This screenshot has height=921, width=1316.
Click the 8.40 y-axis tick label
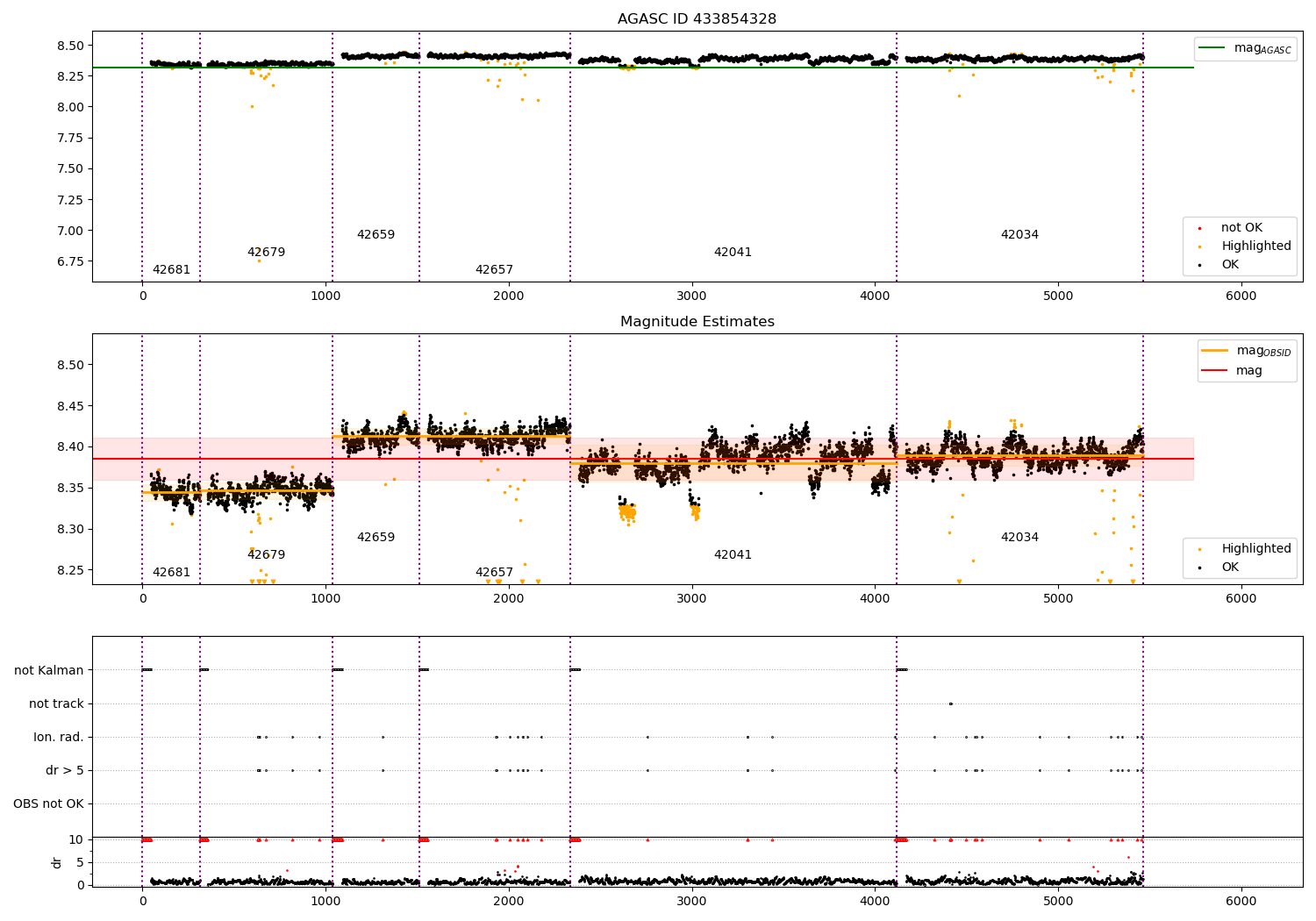point(71,446)
